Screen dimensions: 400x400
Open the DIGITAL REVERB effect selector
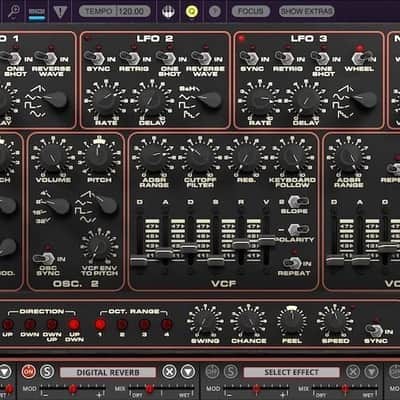[108, 372]
